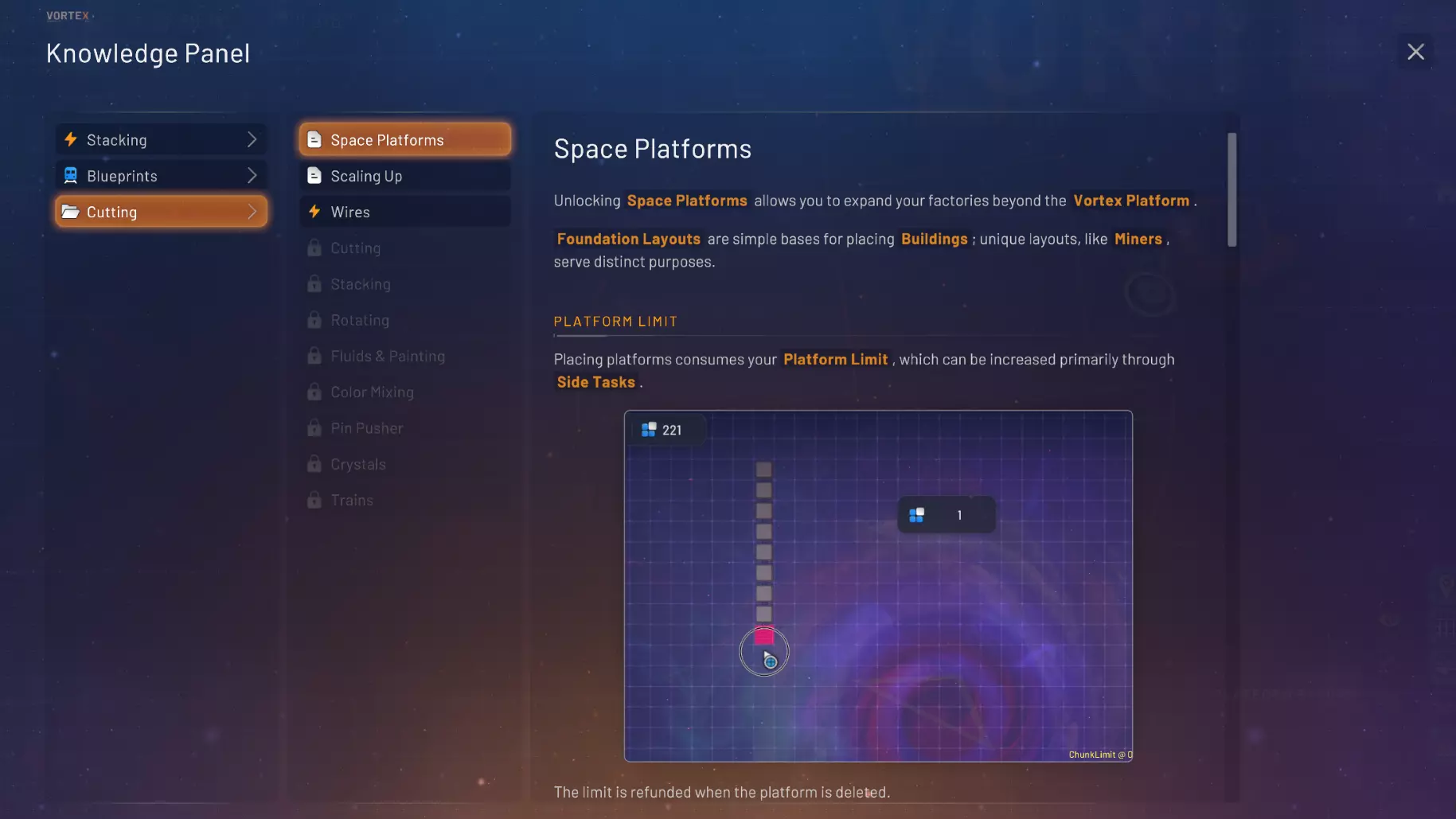This screenshot has width=1456, height=819.
Task: Select the locked Crystals topic
Action: (405, 463)
